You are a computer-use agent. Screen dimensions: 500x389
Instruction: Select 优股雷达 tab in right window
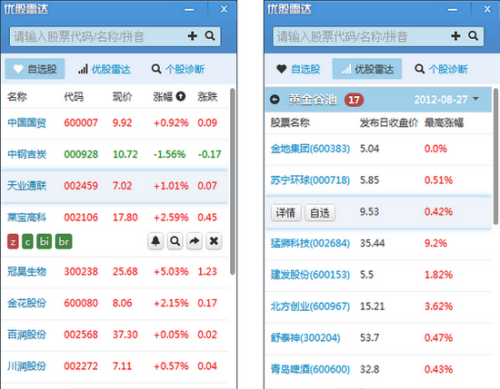point(367,69)
